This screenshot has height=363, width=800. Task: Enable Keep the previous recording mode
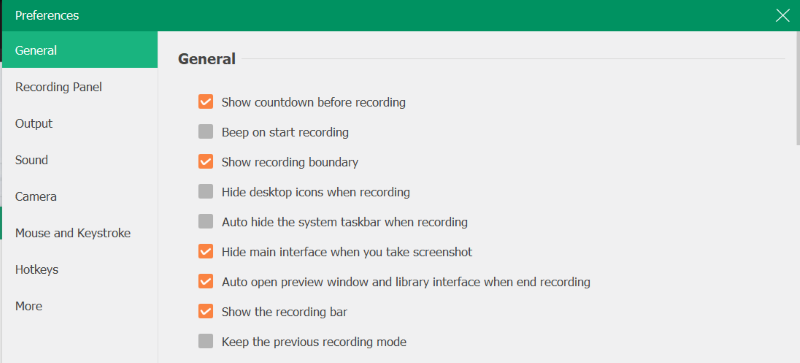pos(206,341)
